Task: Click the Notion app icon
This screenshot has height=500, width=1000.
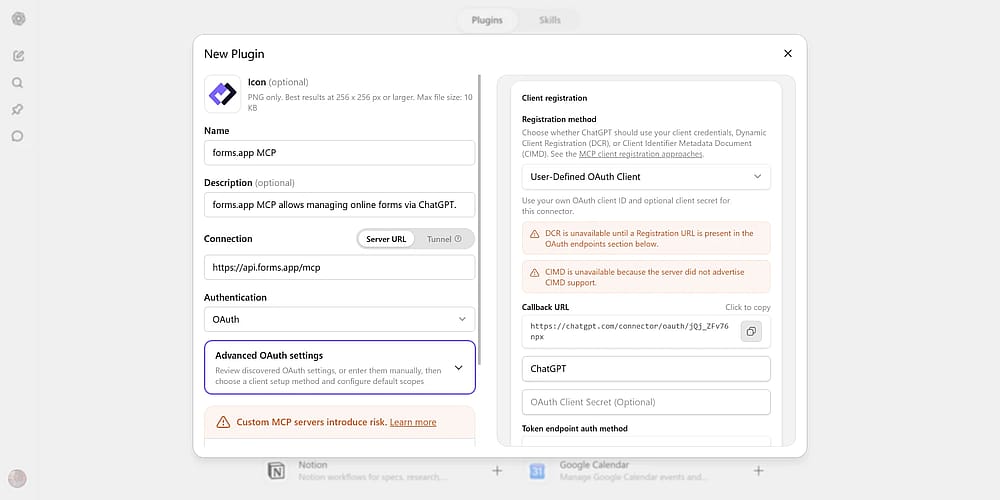Action: coord(276,471)
